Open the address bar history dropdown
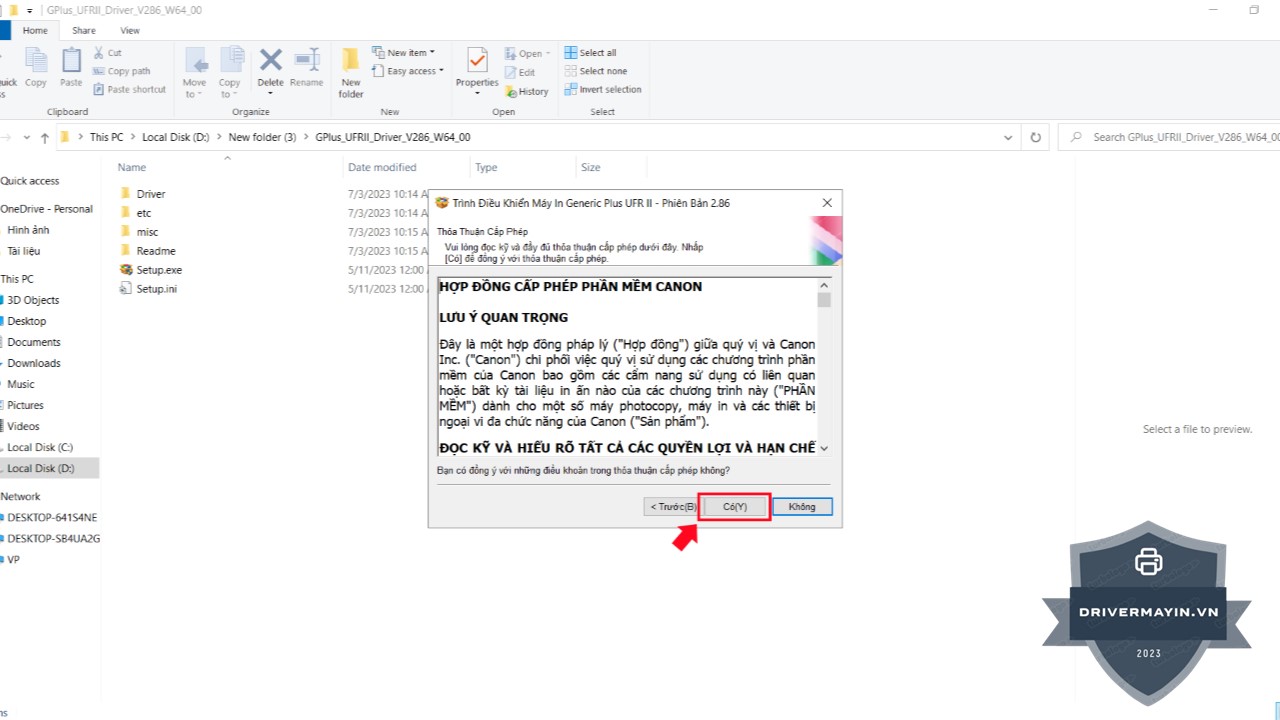Screen dimensions: 1280x720 click(1008, 137)
